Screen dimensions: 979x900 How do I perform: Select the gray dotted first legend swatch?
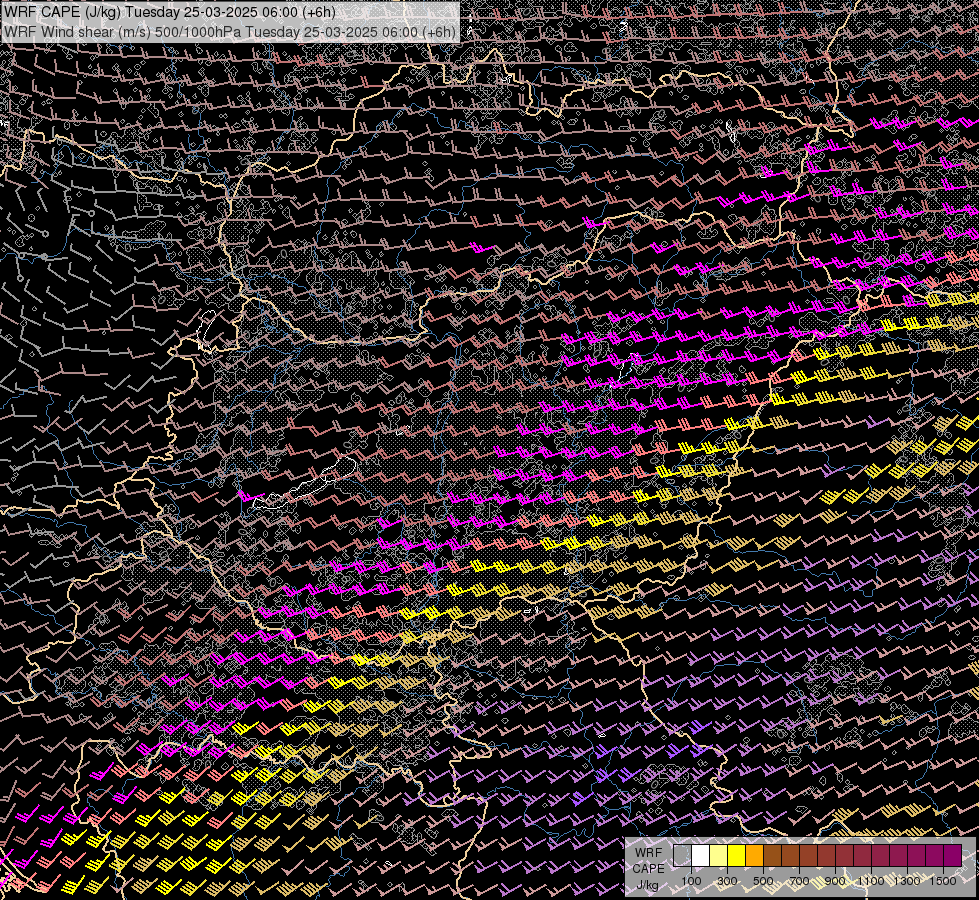point(682,856)
